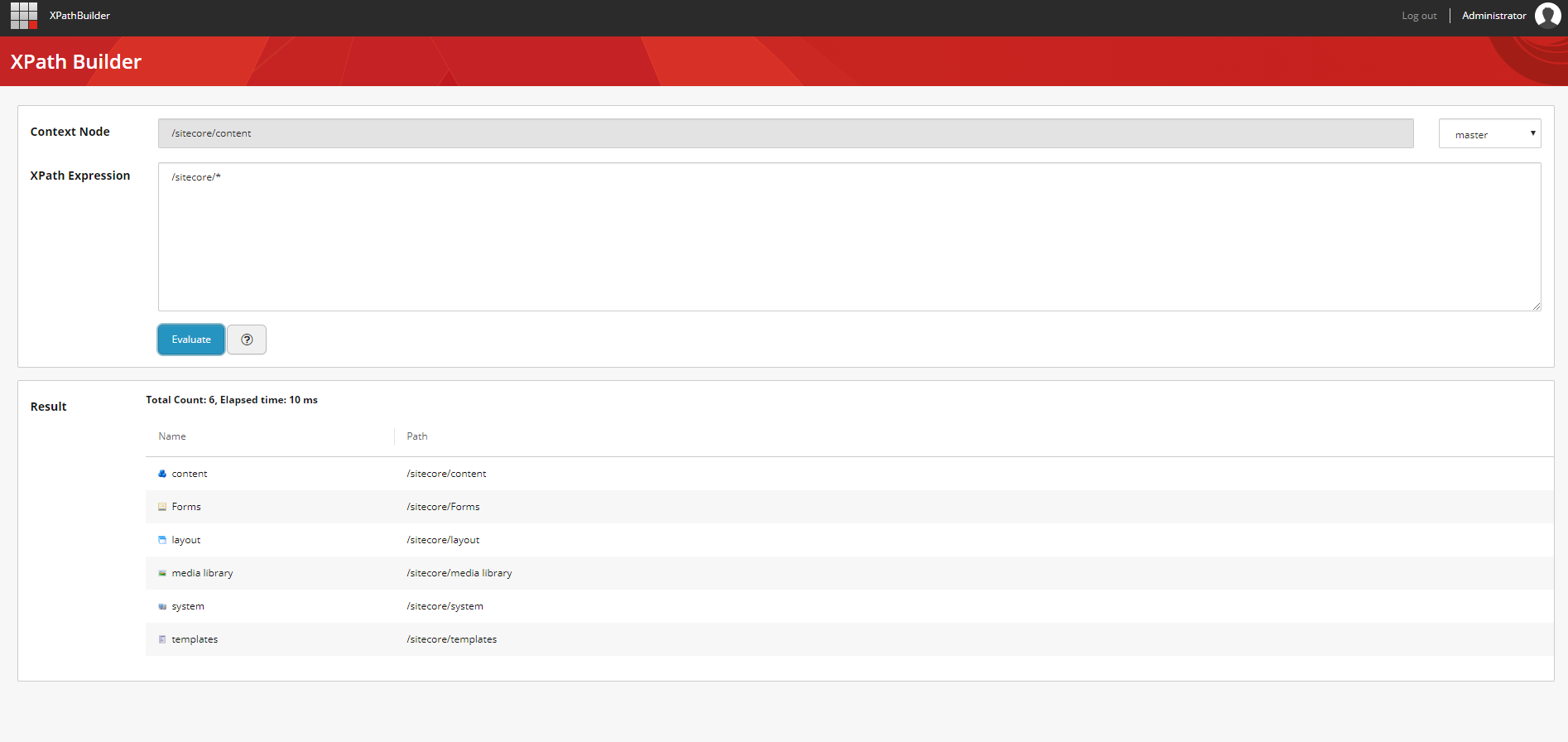
Task: Click the templates item icon
Action: pyautogui.click(x=162, y=639)
